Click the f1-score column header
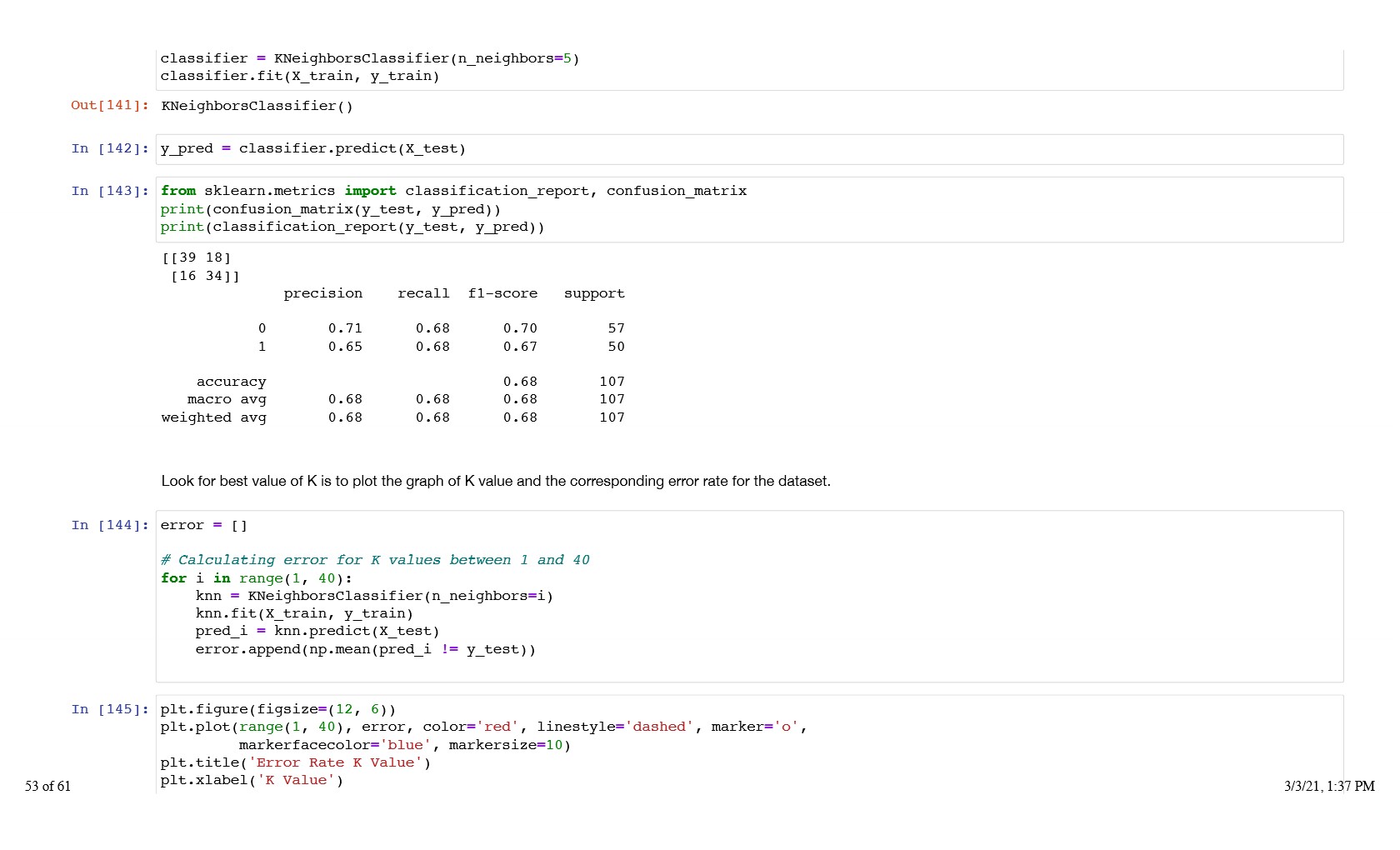This screenshot has width=1400, height=850. coord(502,293)
